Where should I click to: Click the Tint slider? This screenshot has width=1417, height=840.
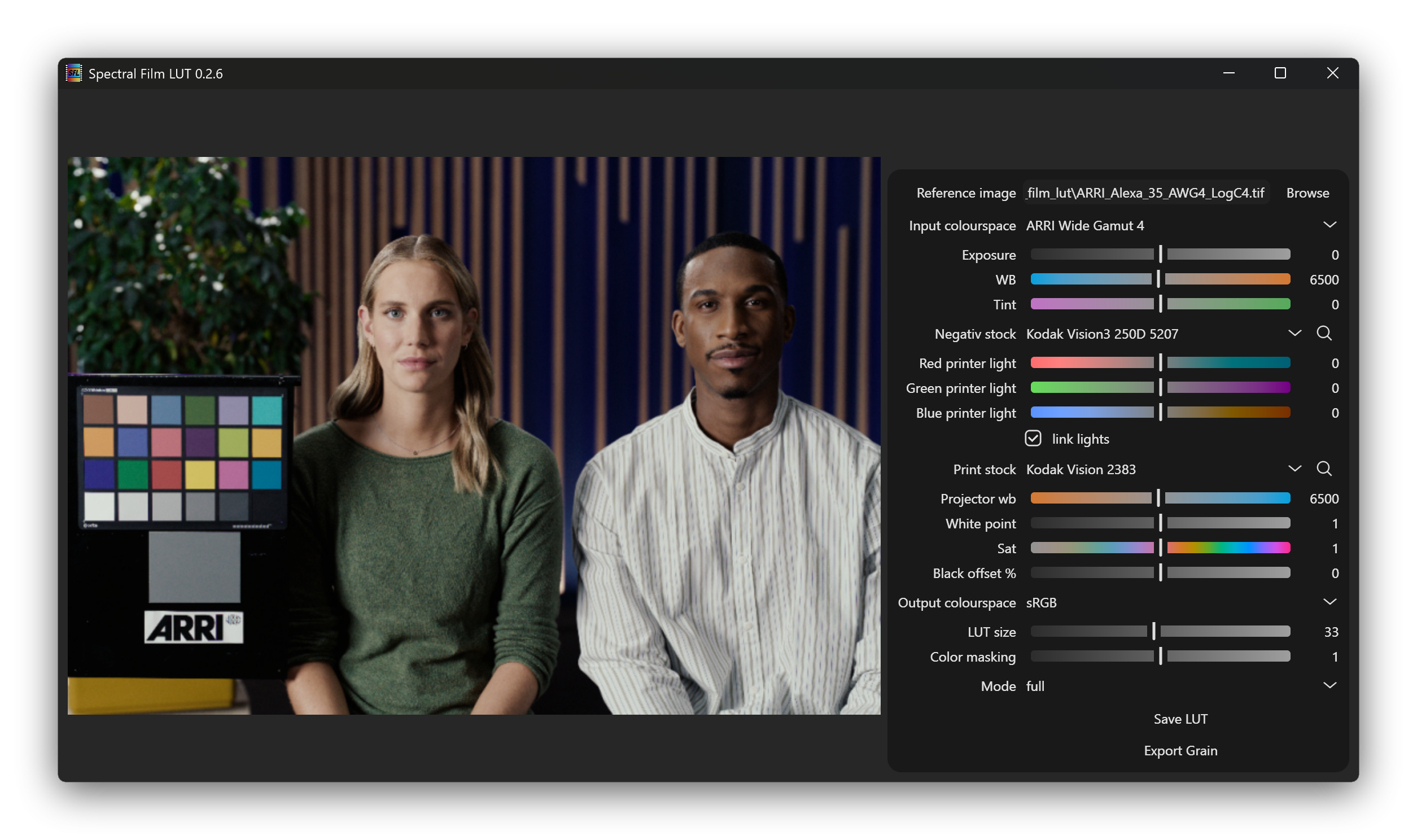[x=1160, y=304]
